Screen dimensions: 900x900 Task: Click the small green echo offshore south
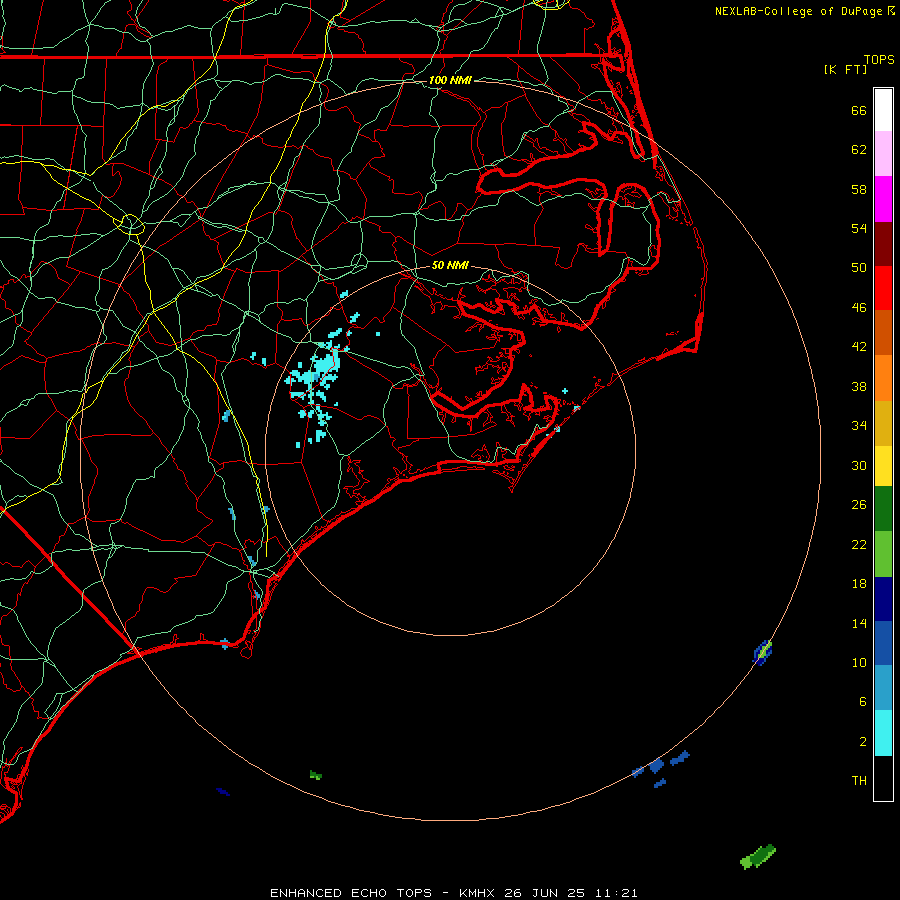point(316,775)
